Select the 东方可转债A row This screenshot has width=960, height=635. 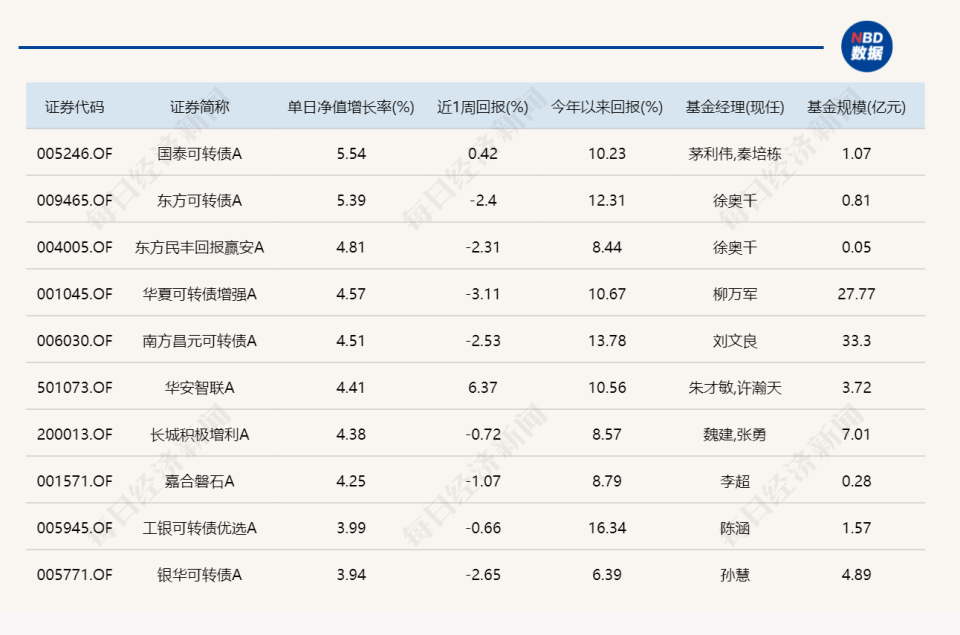pyautogui.click(x=200, y=200)
